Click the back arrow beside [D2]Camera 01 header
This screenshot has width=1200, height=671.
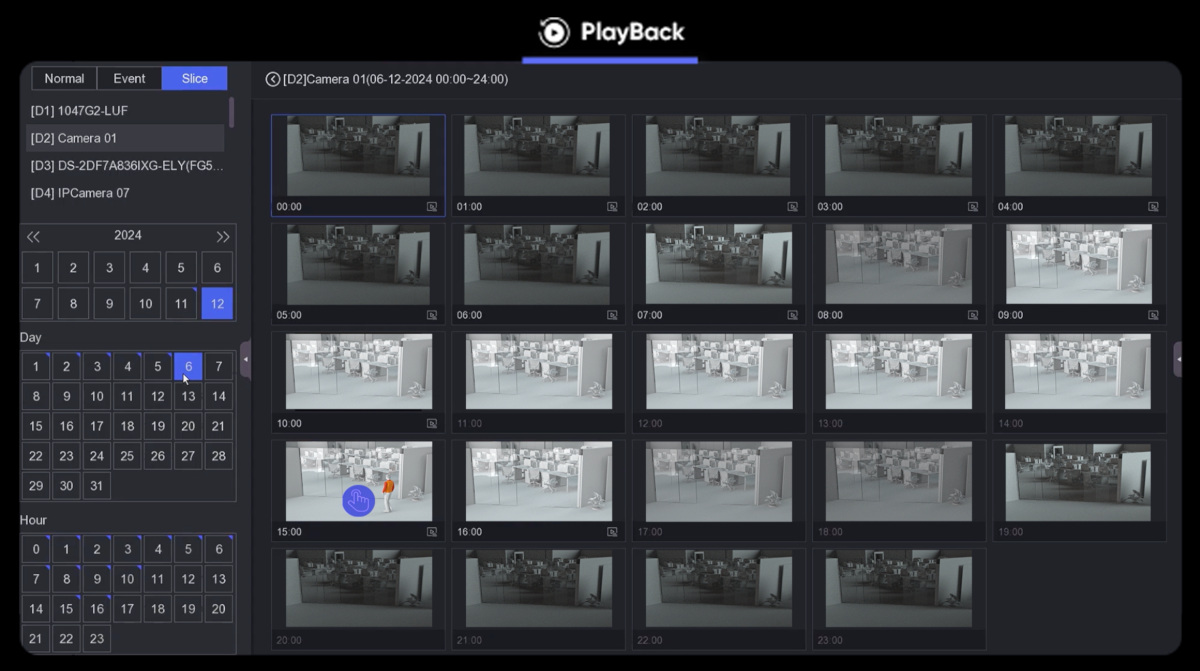point(271,79)
